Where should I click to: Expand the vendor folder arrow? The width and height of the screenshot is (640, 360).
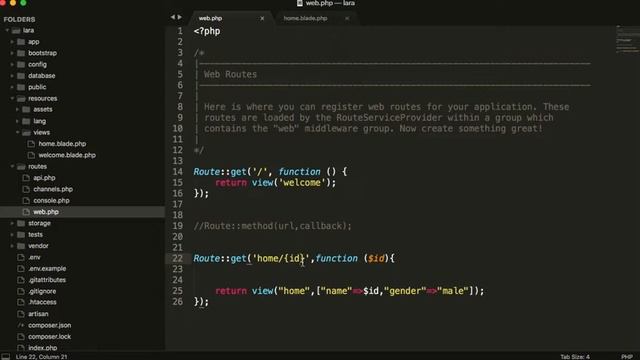12,246
